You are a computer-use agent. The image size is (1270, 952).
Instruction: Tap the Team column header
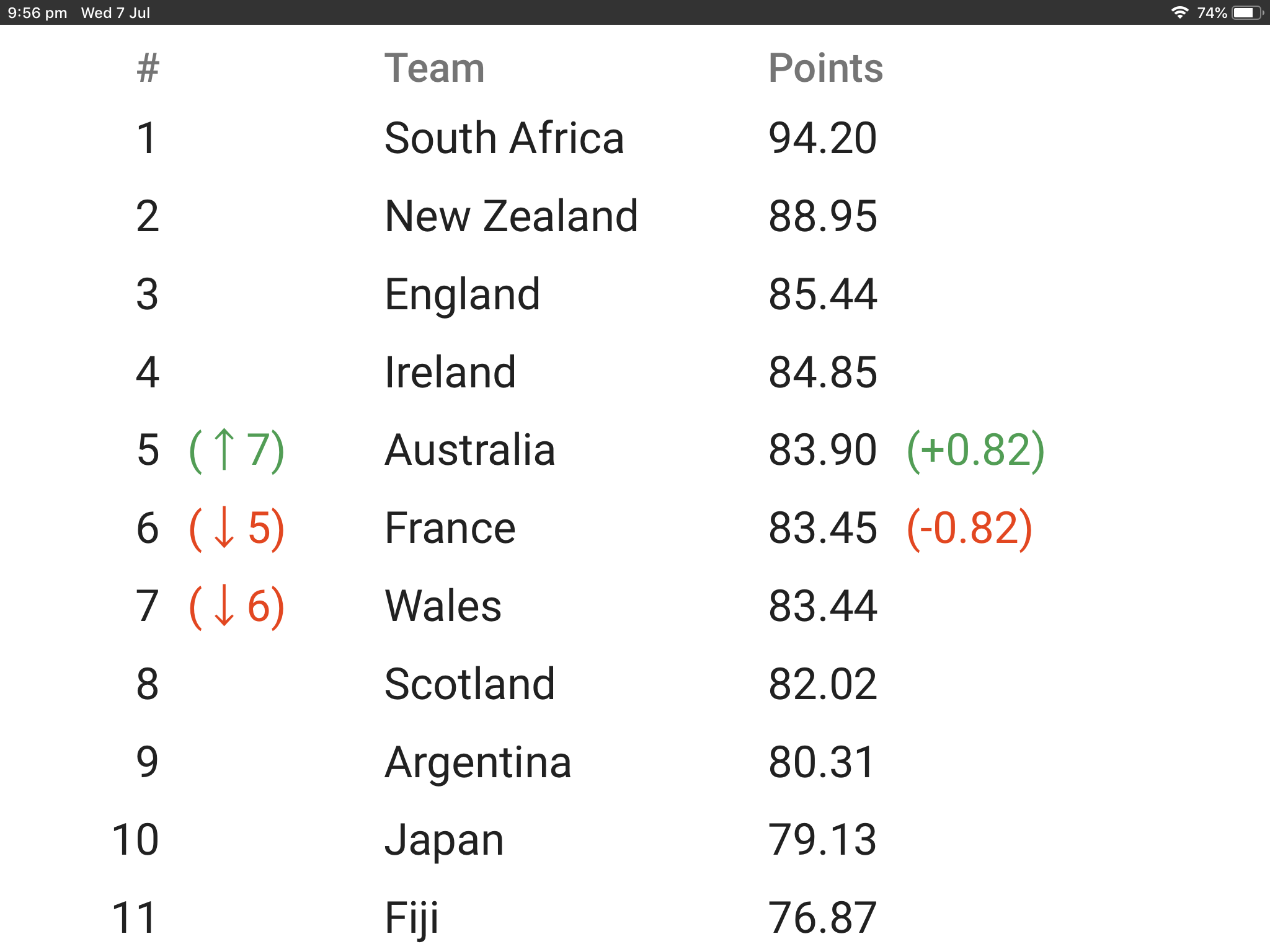coord(434,68)
